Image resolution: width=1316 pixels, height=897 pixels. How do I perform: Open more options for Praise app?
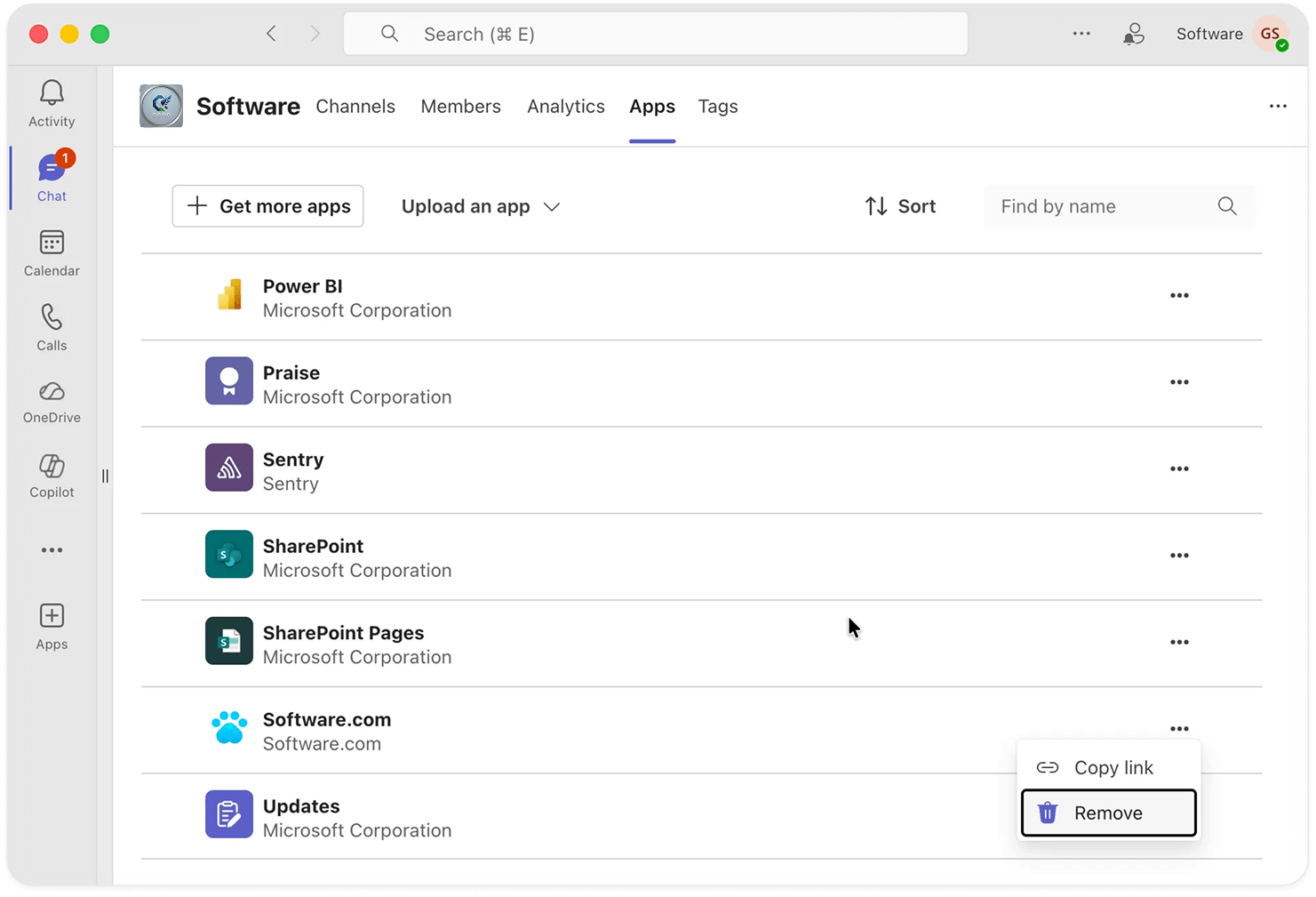point(1179,381)
